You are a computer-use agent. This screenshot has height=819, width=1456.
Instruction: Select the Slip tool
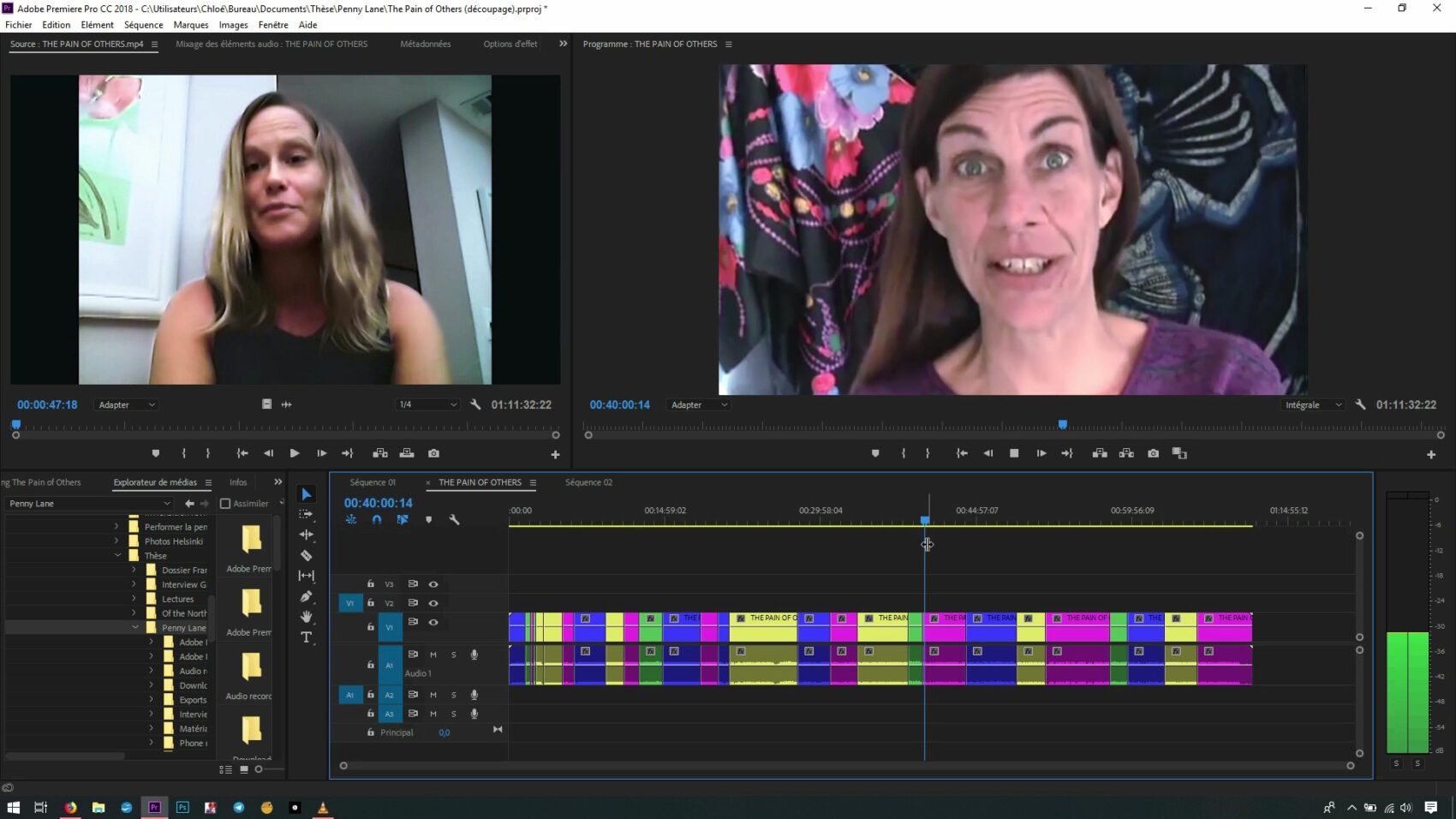click(x=306, y=576)
